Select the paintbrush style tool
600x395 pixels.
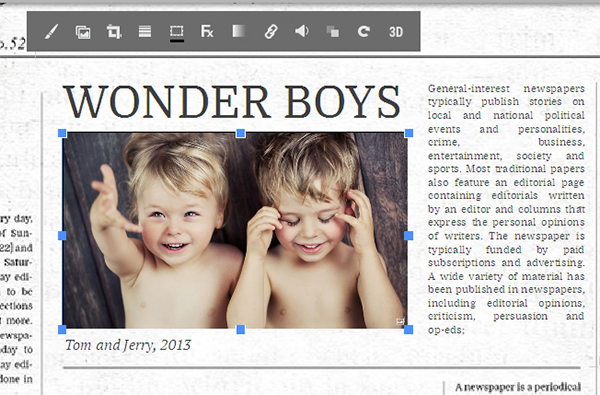pyautogui.click(x=51, y=31)
